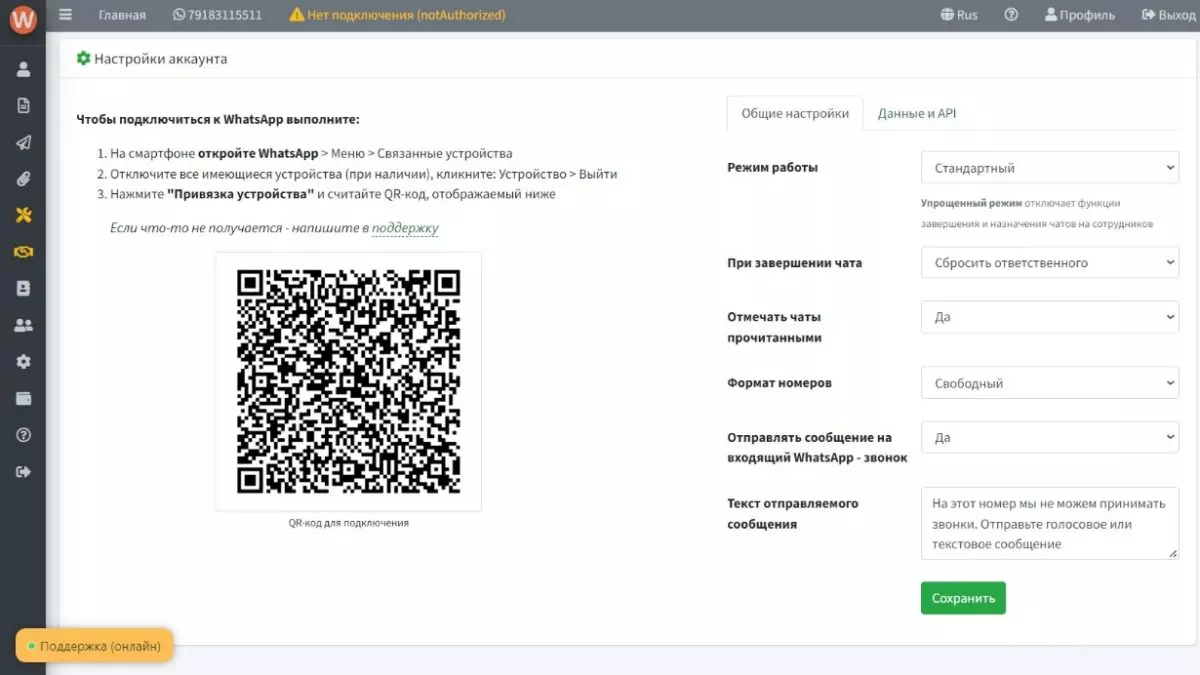
Task: Go to Главная page
Action: (122, 15)
